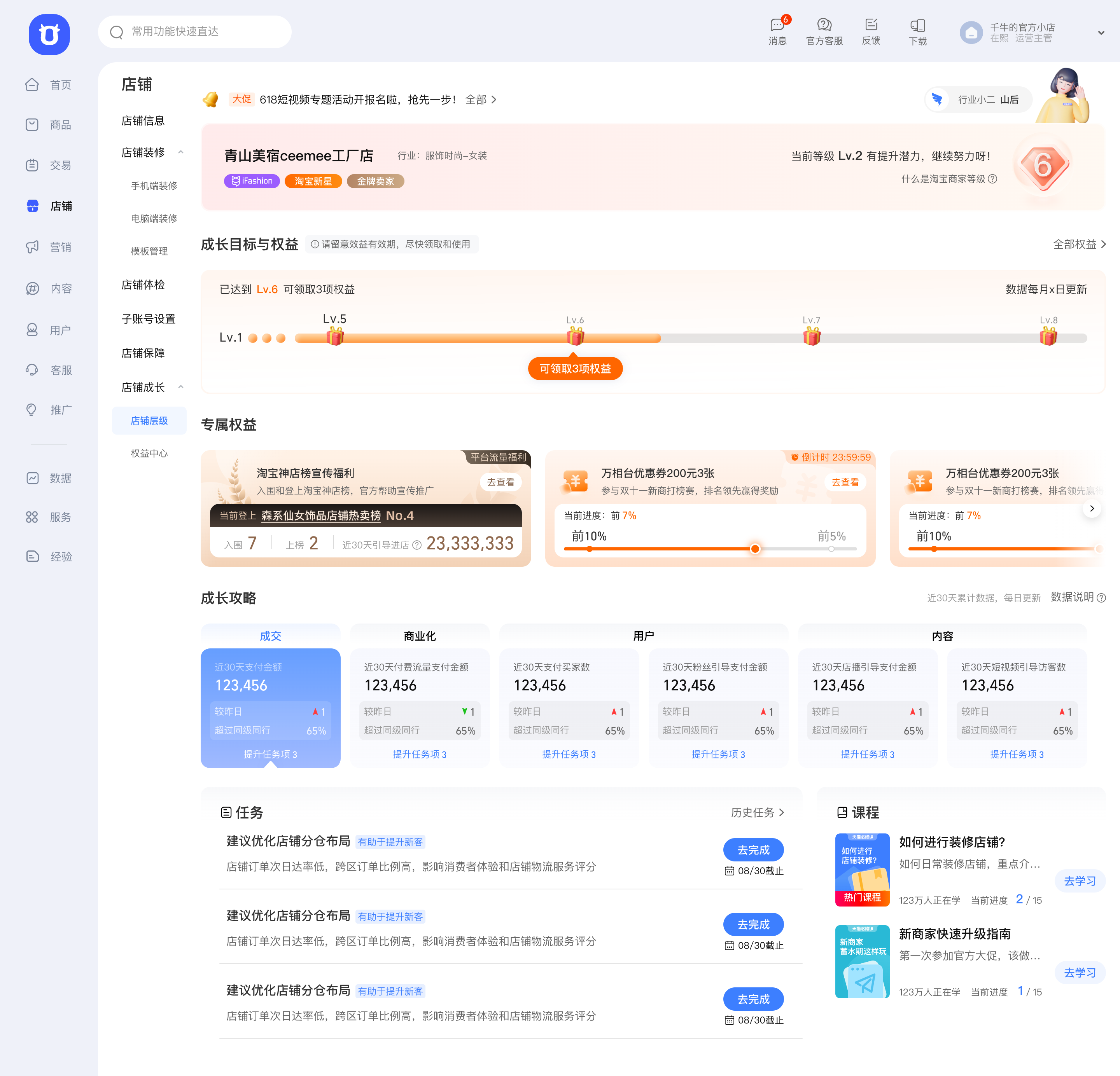Click 去完成 for the third task

[x=753, y=999]
